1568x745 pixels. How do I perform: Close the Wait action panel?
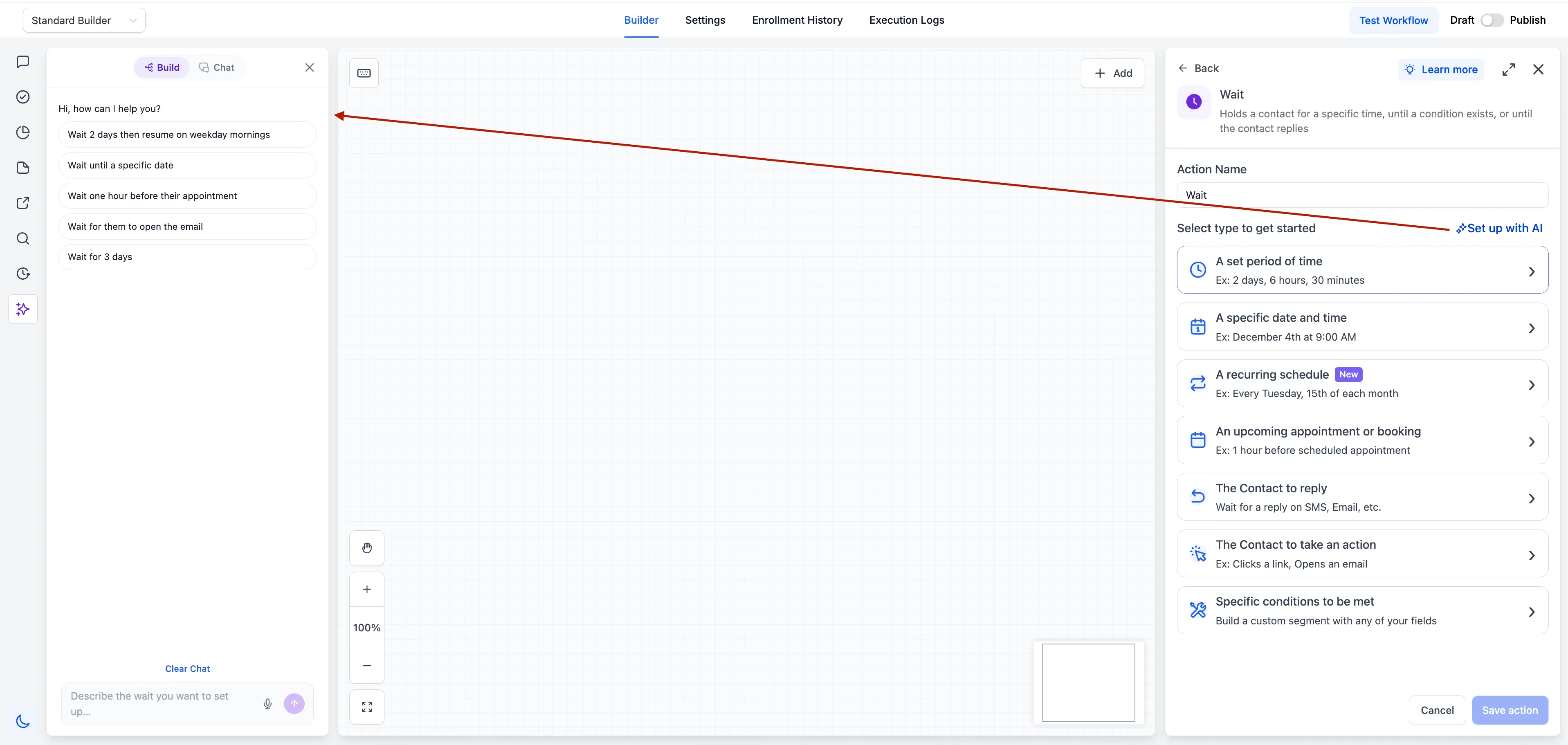1538,70
